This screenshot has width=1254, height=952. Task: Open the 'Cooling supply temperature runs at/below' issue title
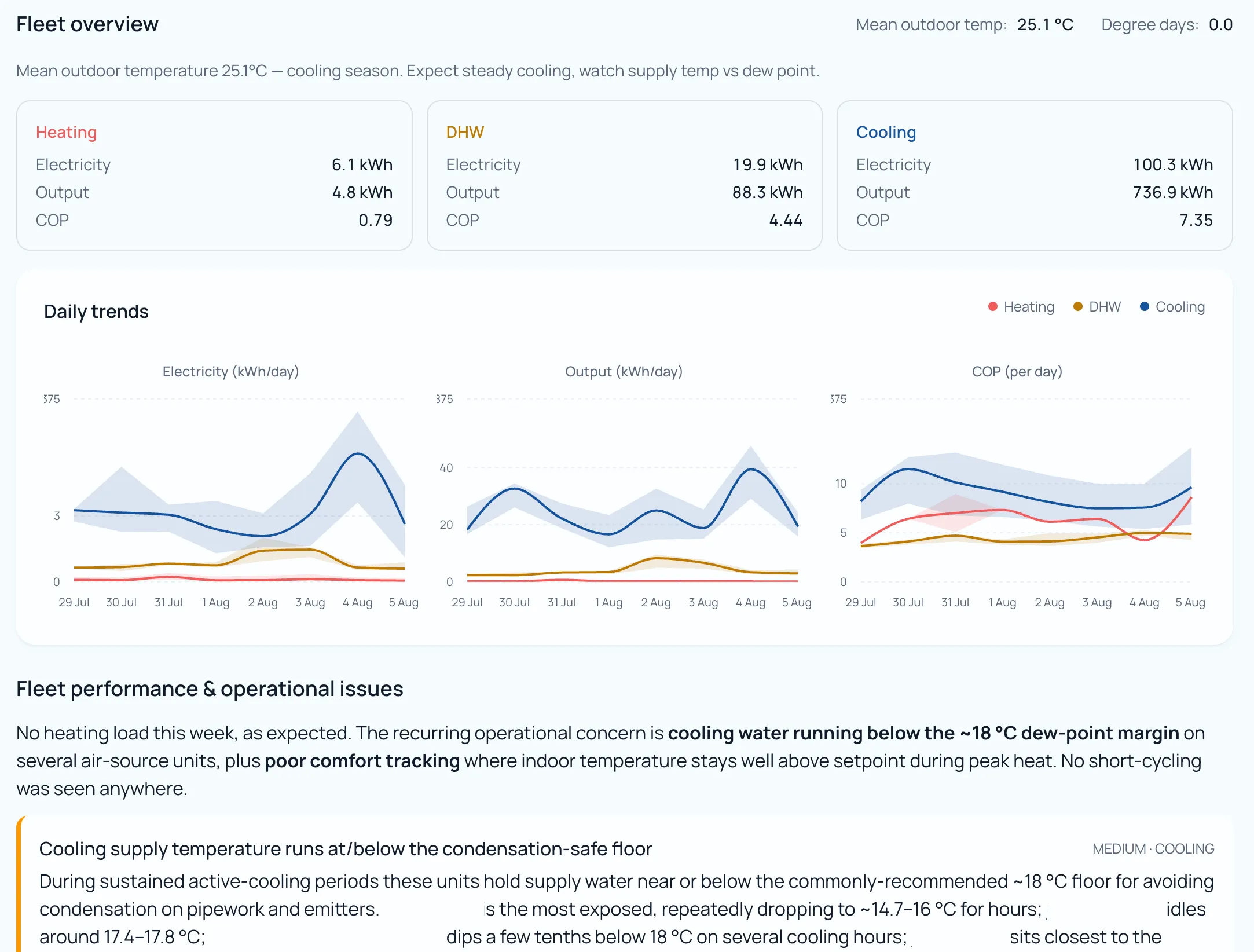click(346, 849)
